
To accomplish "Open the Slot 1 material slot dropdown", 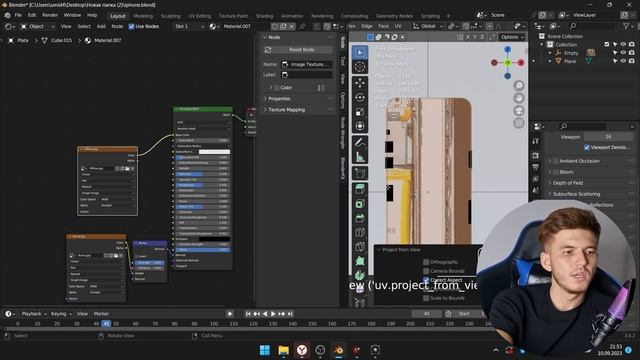I will (189, 27).
